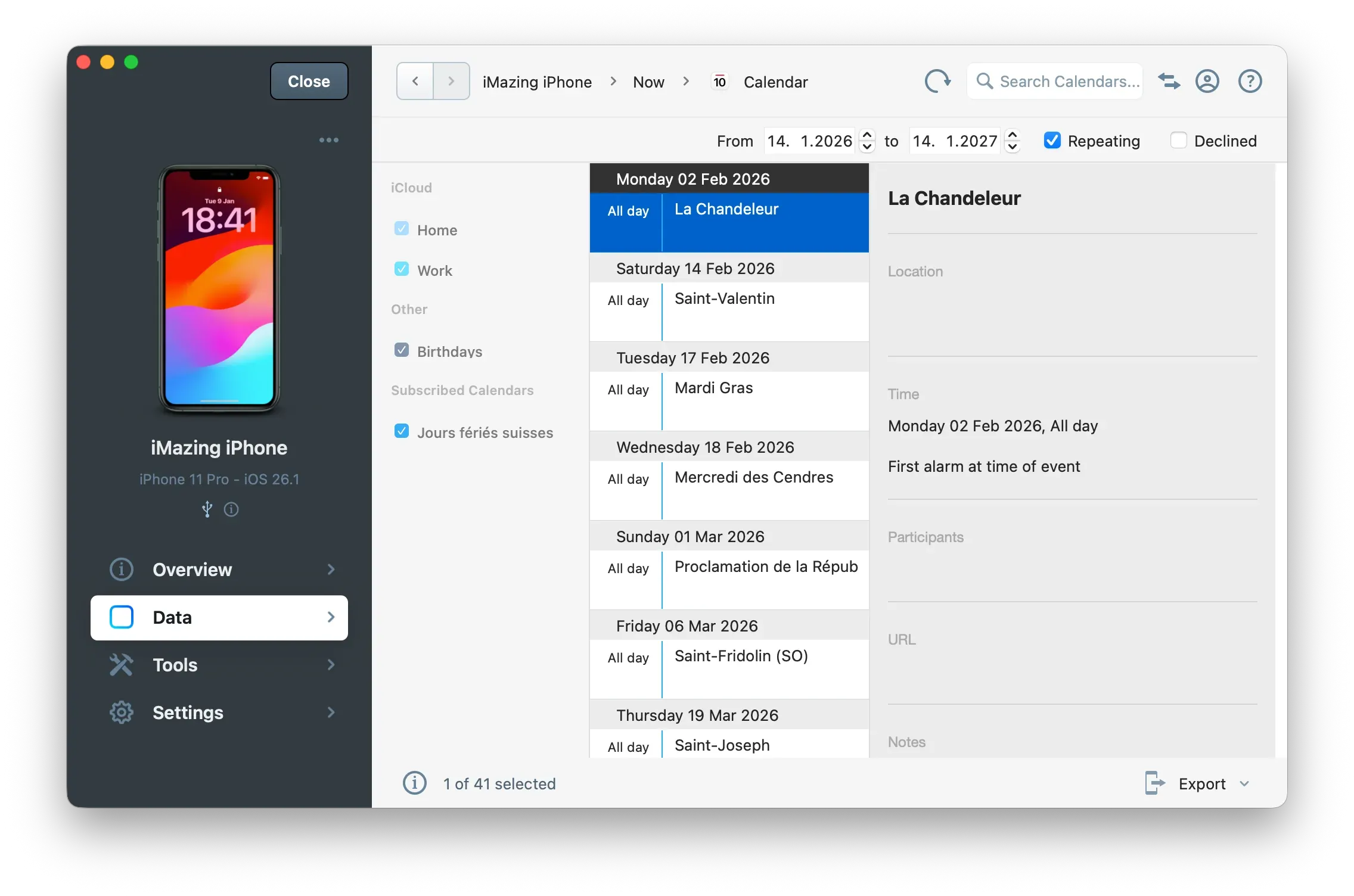1354x896 pixels.
Task: Click the device info icon beside USB symbol
Action: (x=231, y=510)
